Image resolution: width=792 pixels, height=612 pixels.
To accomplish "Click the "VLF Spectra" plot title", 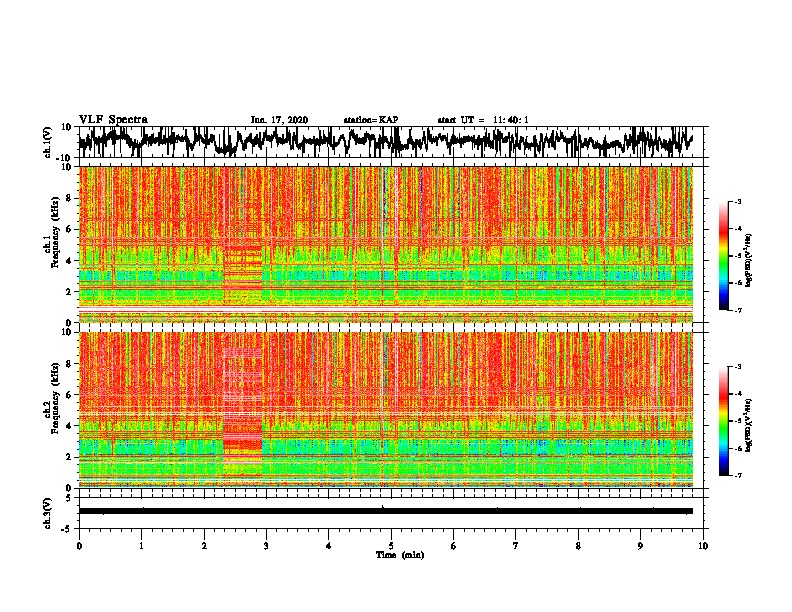I will [x=113, y=120].
